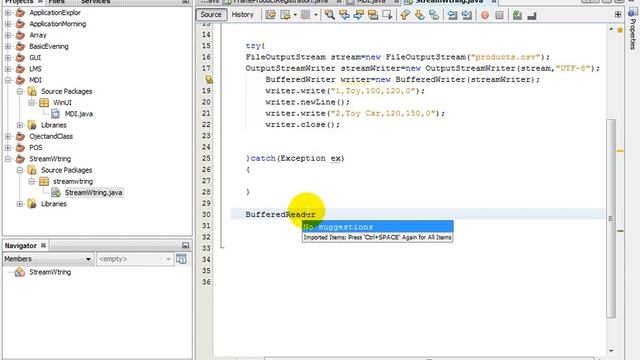Start macro recording with red circle

484,15
